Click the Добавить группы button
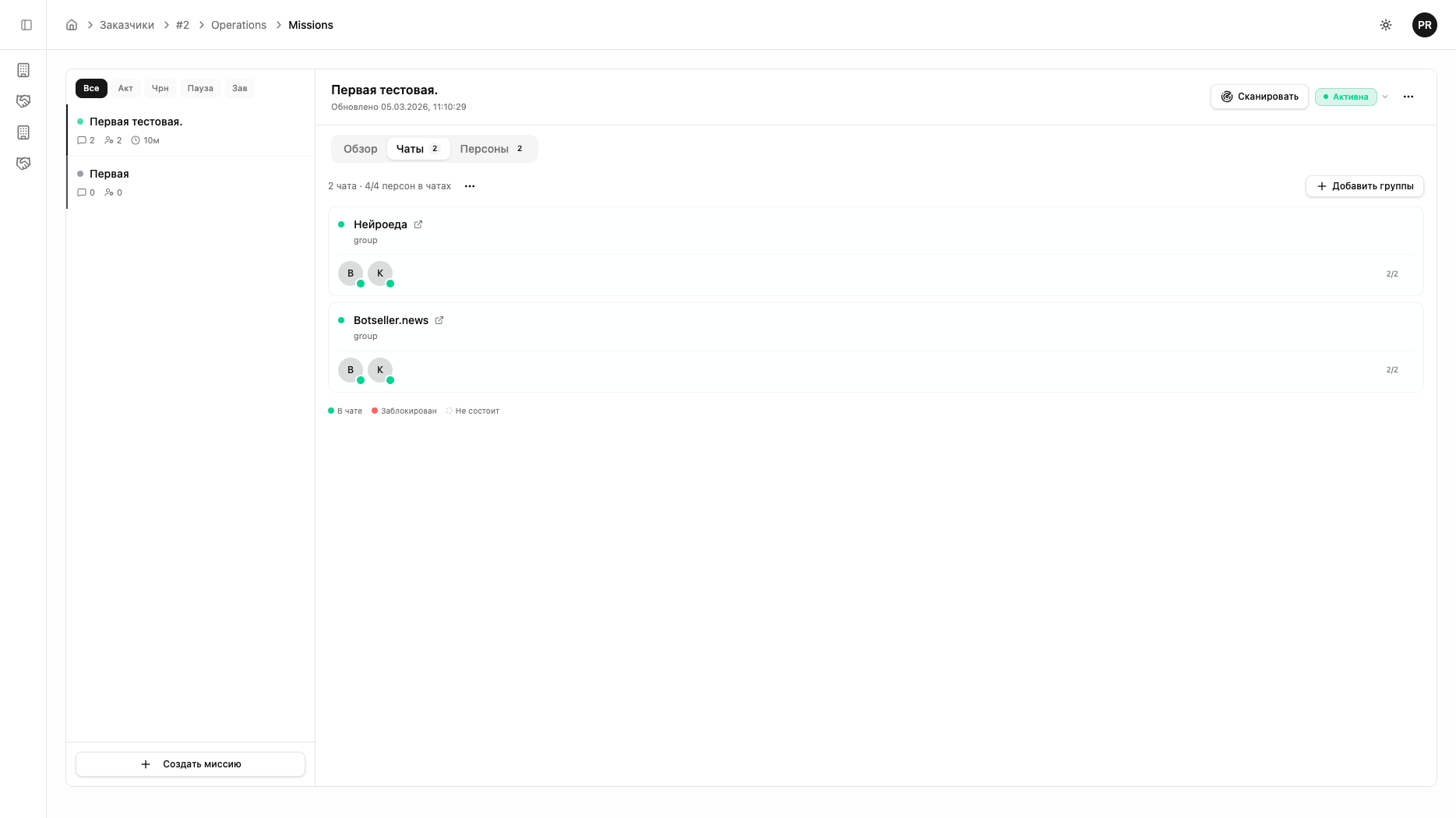Image resolution: width=1456 pixels, height=818 pixels. coord(1364,186)
